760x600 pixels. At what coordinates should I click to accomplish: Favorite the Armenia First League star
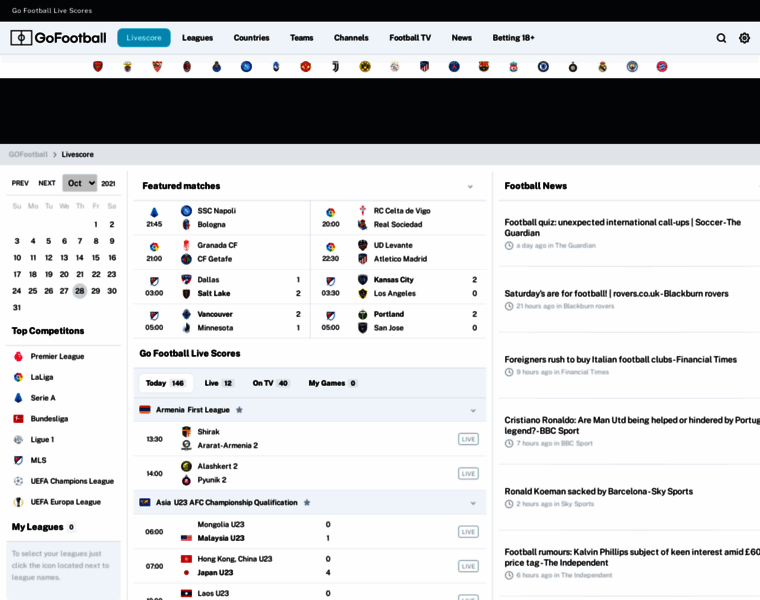click(x=239, y=410)
